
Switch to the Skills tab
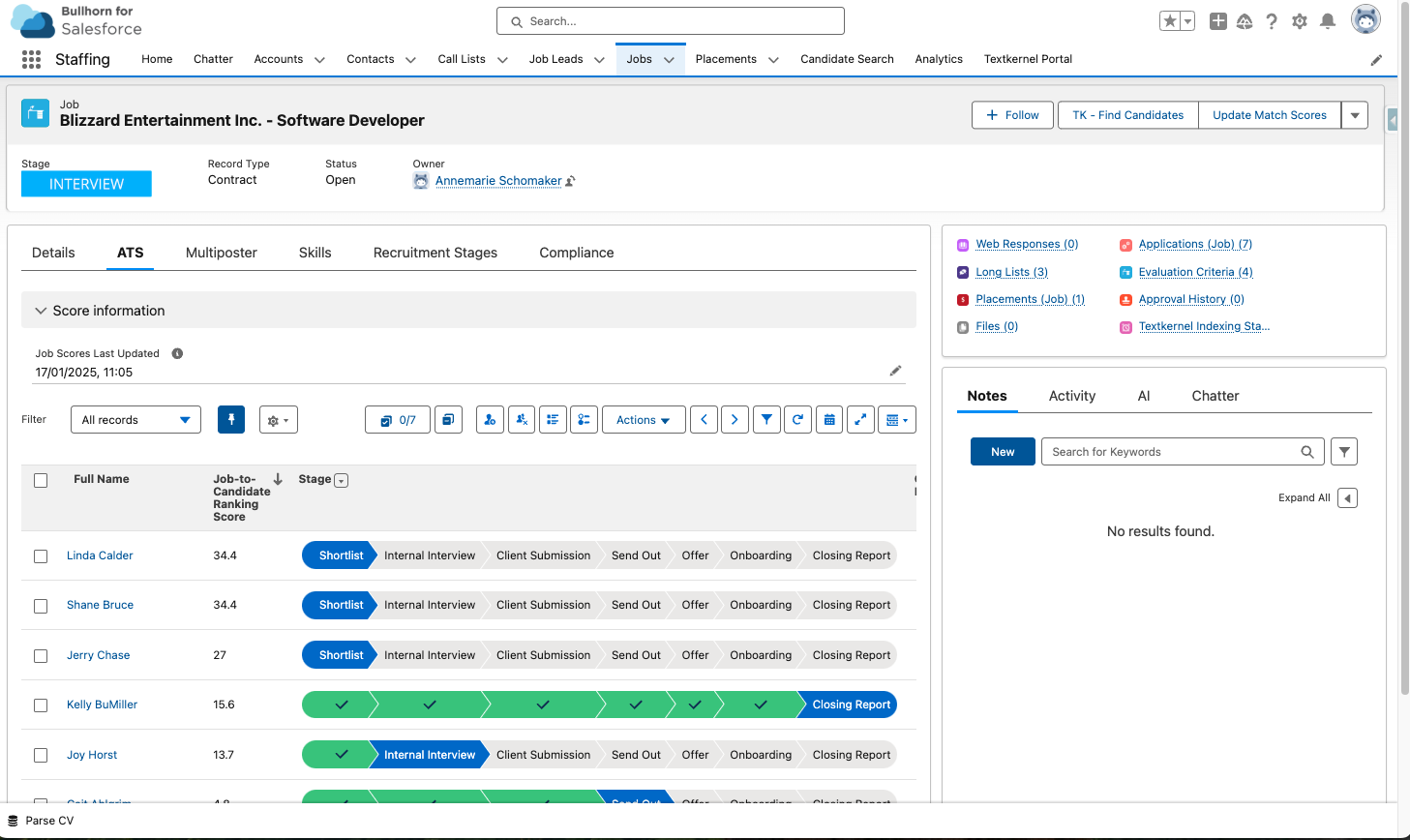[315, 253]
